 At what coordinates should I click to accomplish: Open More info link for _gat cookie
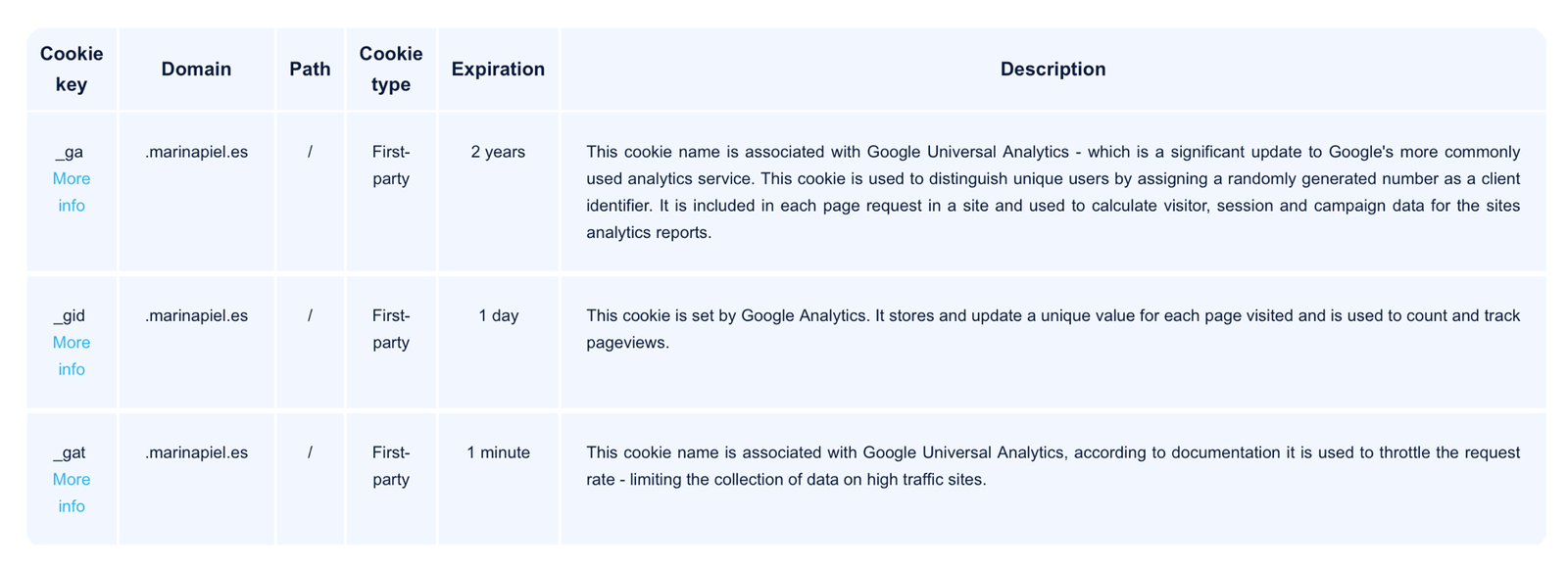point(72,493)
